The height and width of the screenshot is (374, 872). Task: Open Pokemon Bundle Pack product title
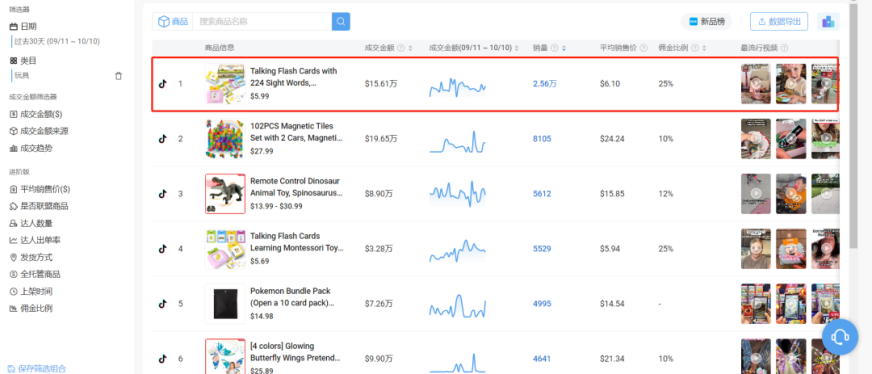point(293,297)
